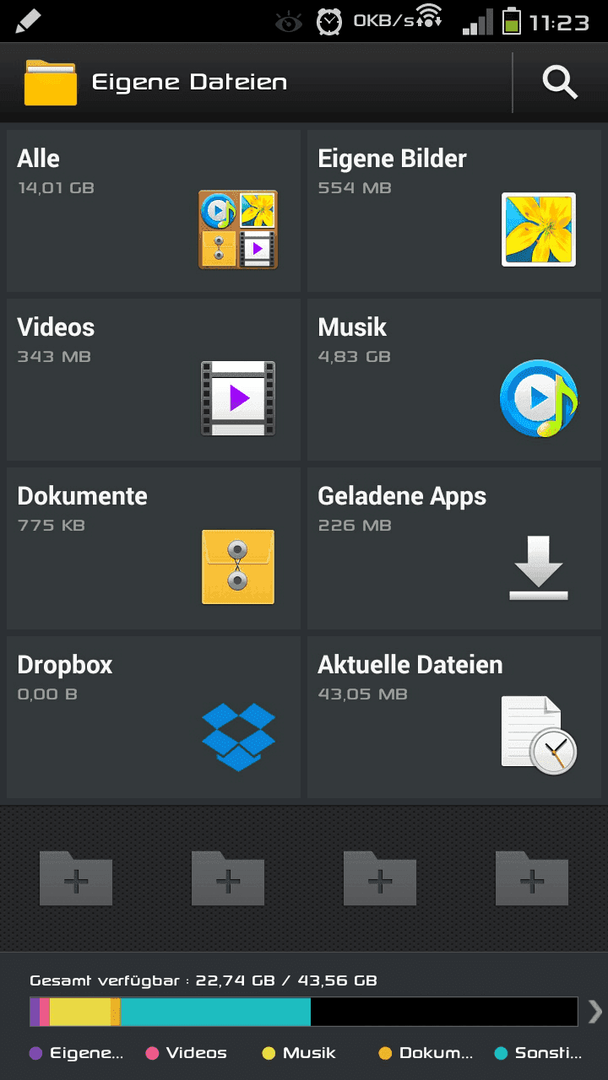Tap the 14,01 GB size text

56,187
